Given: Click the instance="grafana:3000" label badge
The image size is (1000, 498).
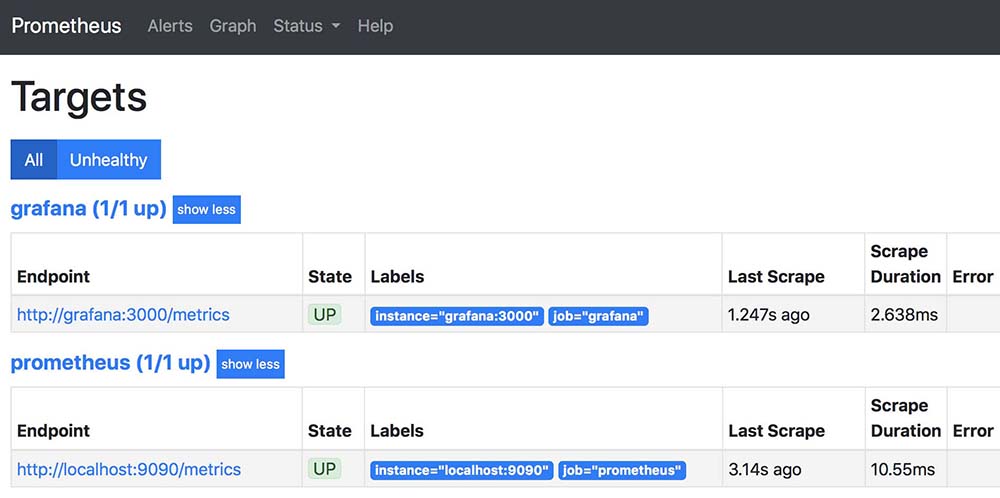Looking at the screenshot, I should pyautogui.click(x=457, y=316).
